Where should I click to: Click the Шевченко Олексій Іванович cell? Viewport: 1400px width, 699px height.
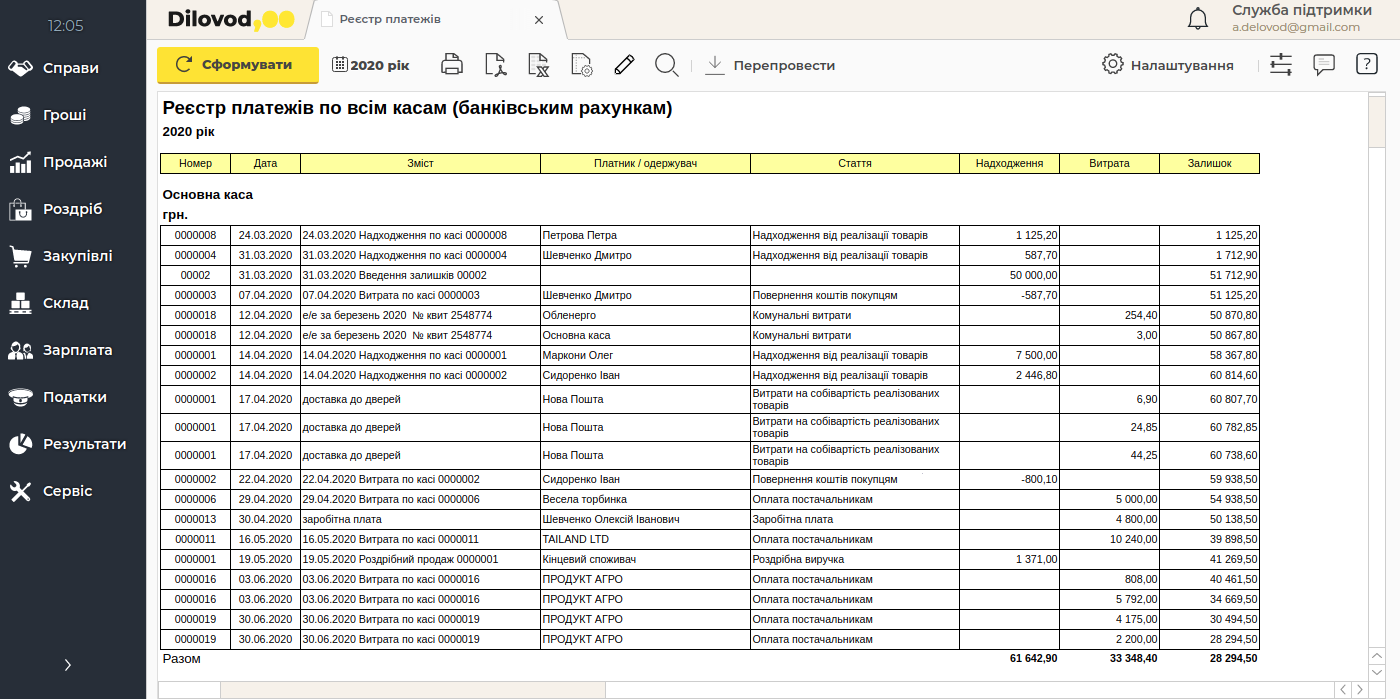coord(646,519)
